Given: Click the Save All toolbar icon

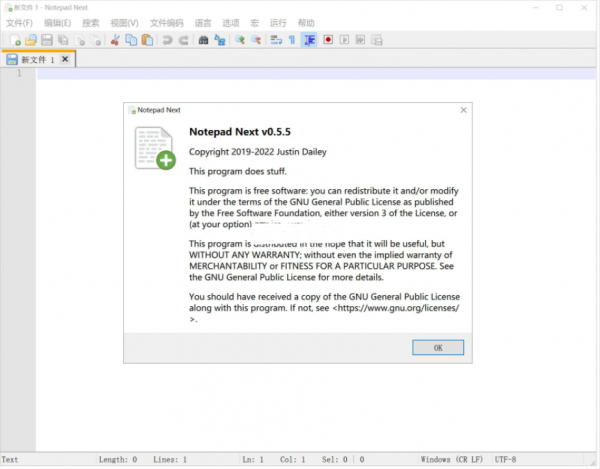Looking at the screenshot, I should (63, 40).
